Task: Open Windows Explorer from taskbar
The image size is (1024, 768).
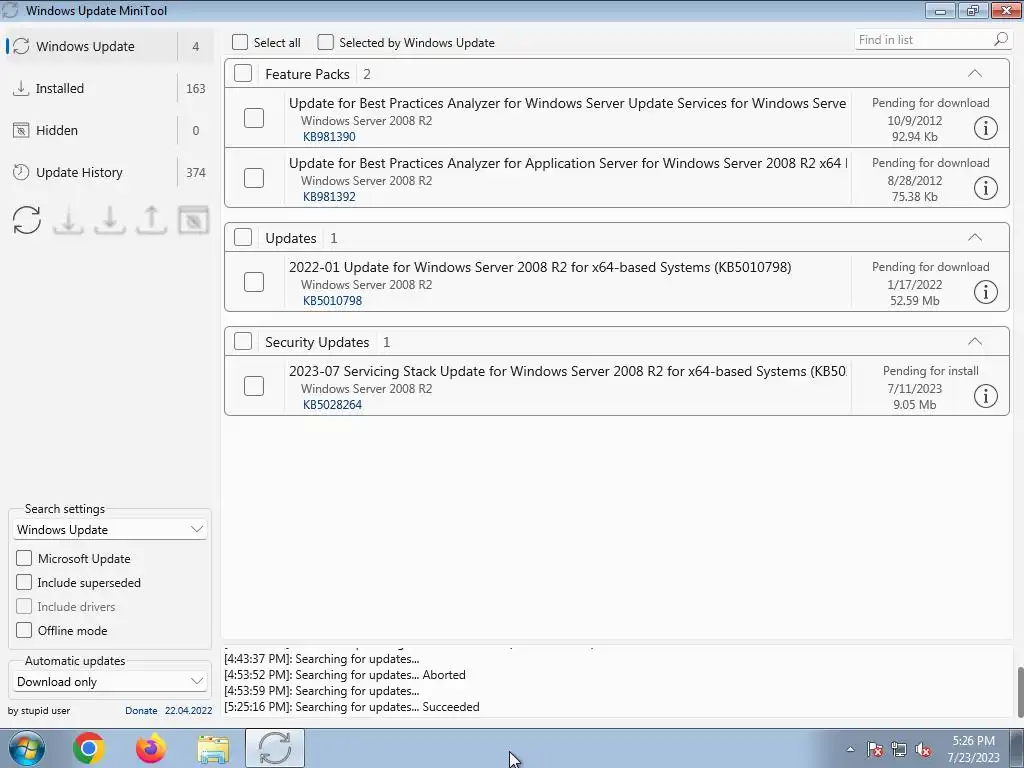Action: (x=213, y=748)
